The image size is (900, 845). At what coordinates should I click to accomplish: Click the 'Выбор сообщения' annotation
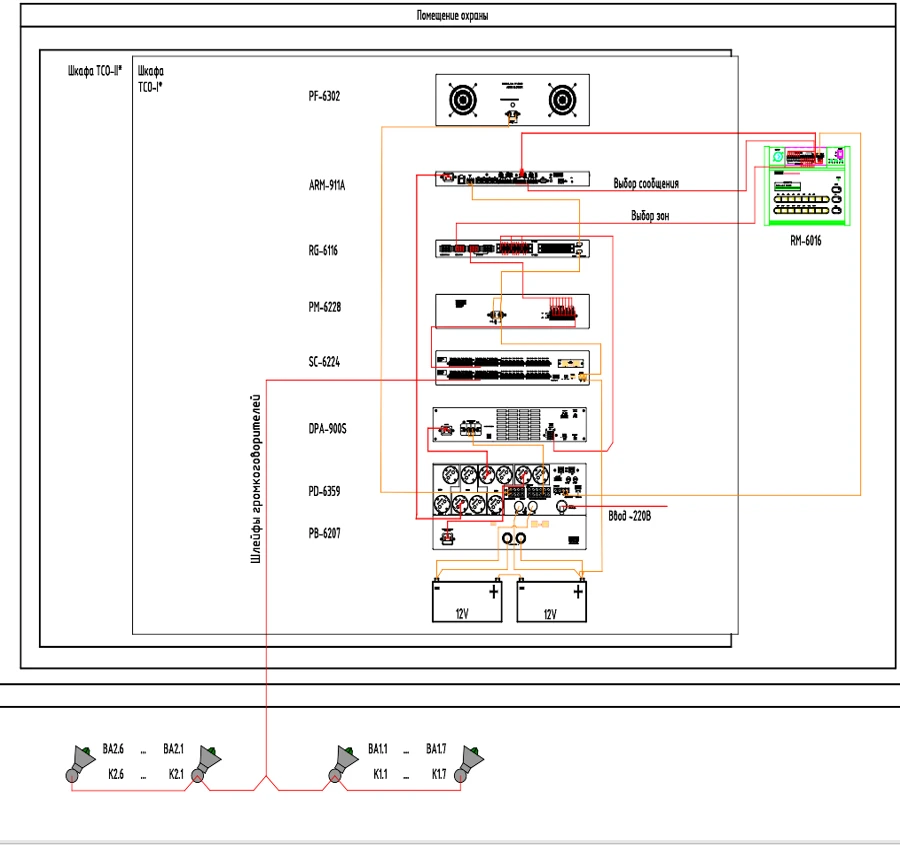pyautogui.click(x=646, y=184)
